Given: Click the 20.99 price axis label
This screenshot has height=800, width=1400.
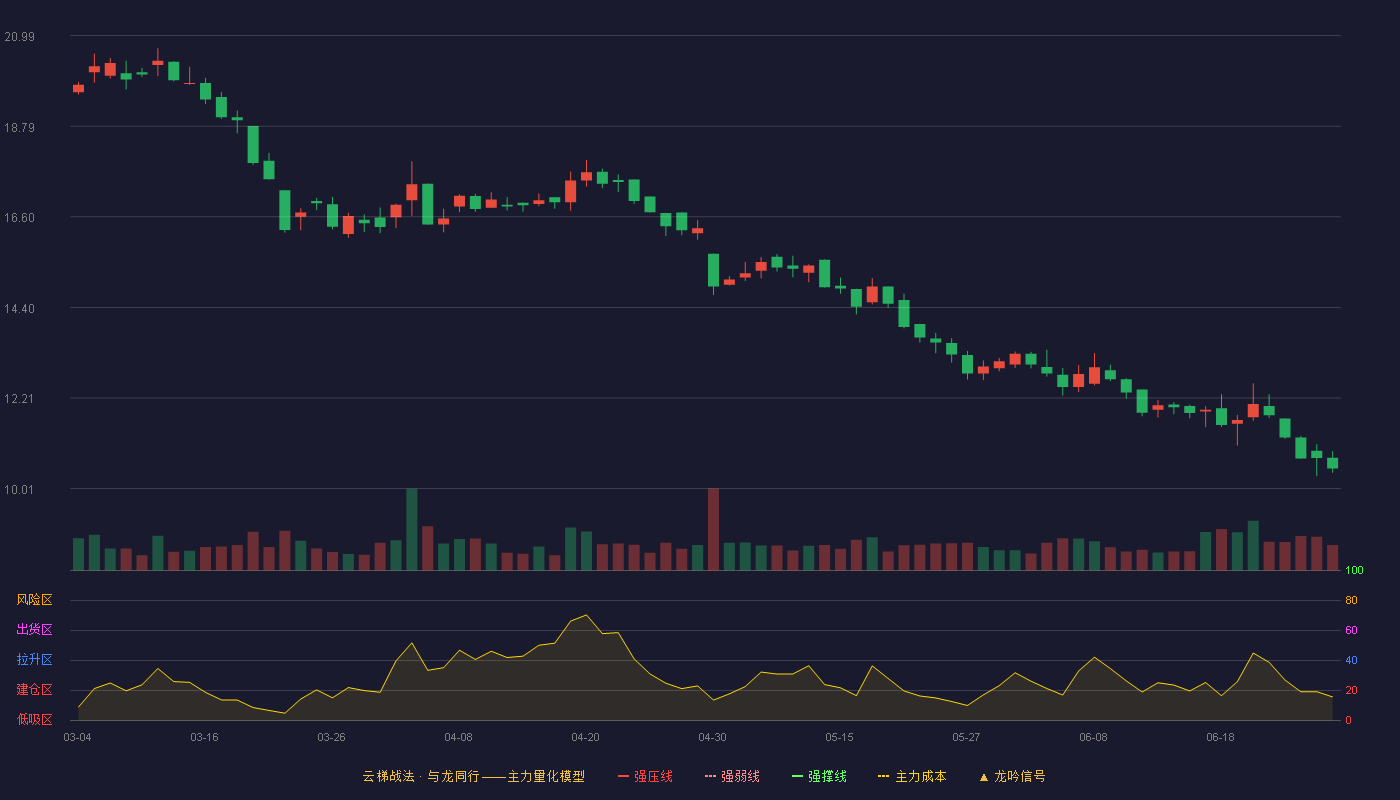Looking at the screenshot, I should [19, 37].
